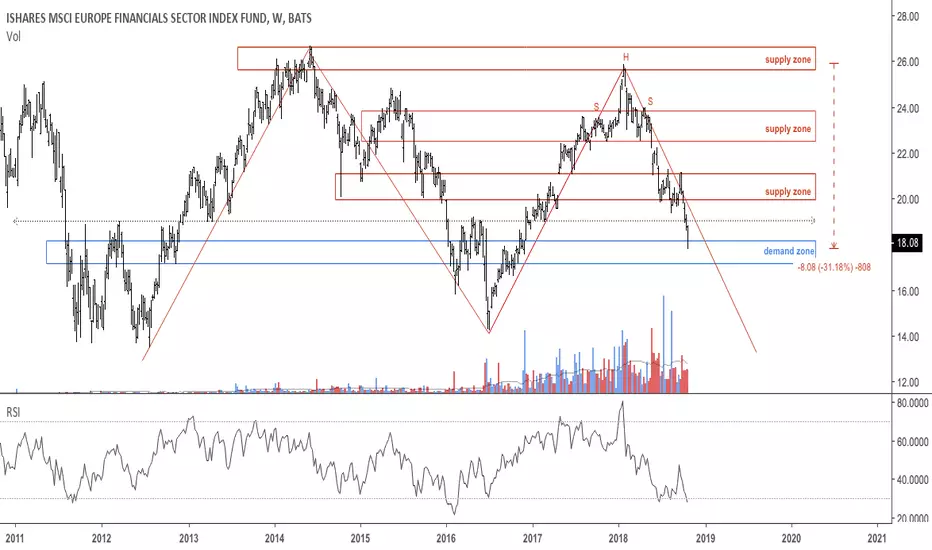The width and height of the screenshot is (932, 550).
Task: Click the 2015 year label
Action: 360,538
